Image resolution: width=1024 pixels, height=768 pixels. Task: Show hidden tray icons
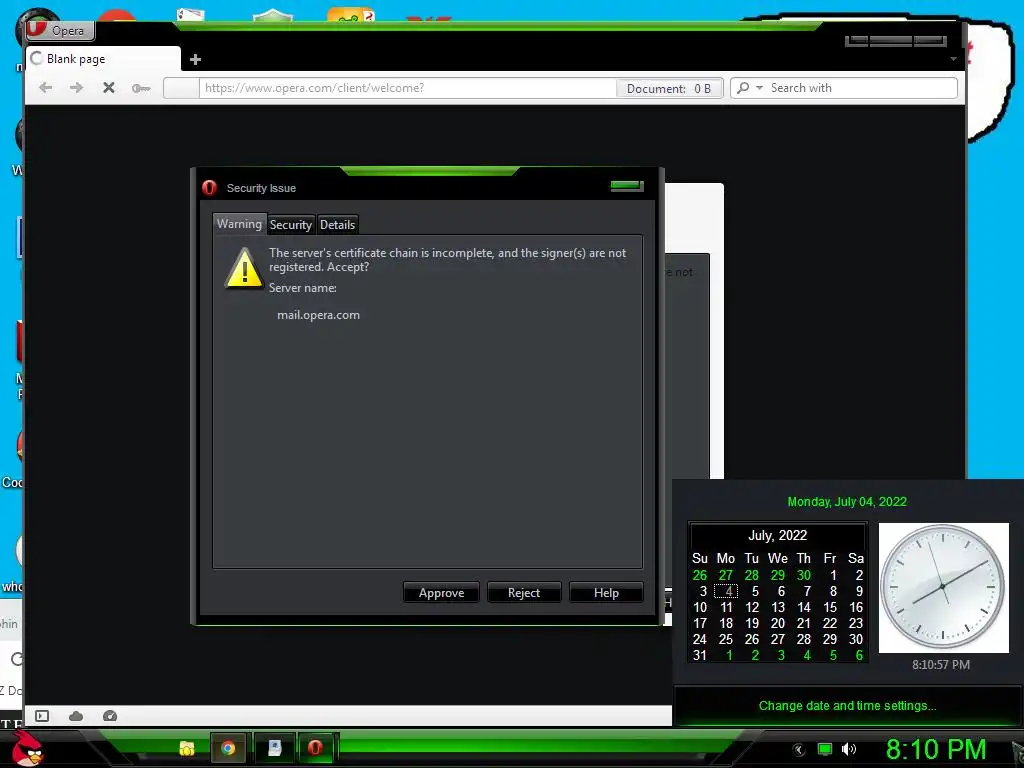pos(799,750)
